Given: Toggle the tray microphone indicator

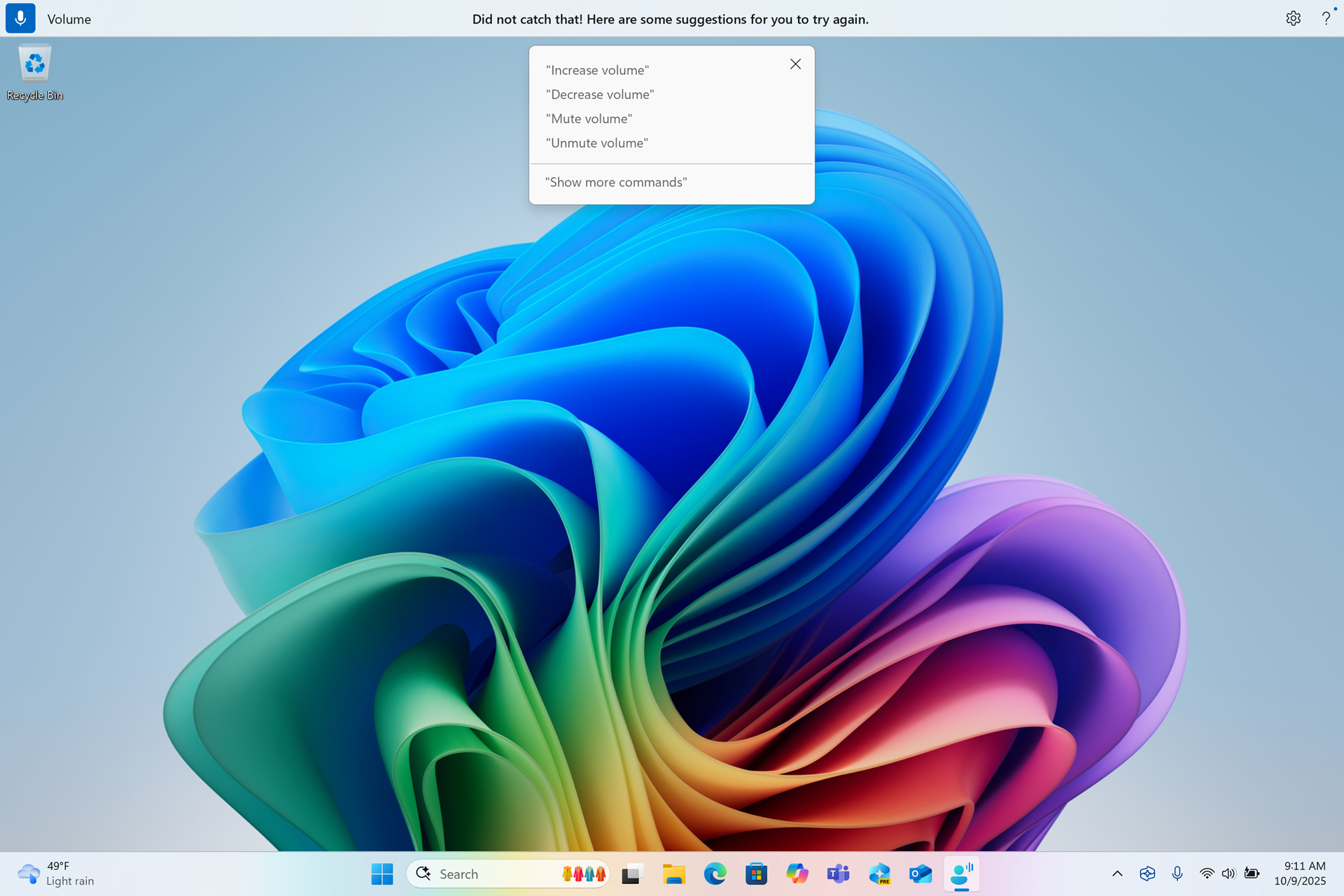Looking at the screenshot, I should tap(1177, 874).
